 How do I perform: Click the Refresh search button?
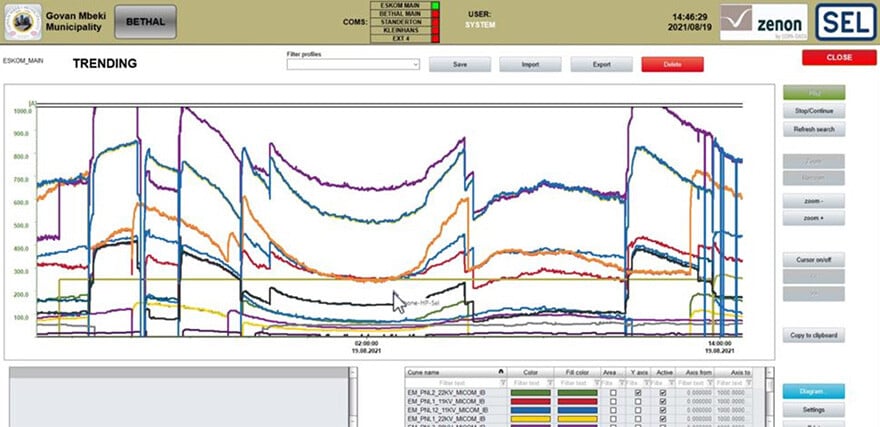814,129
